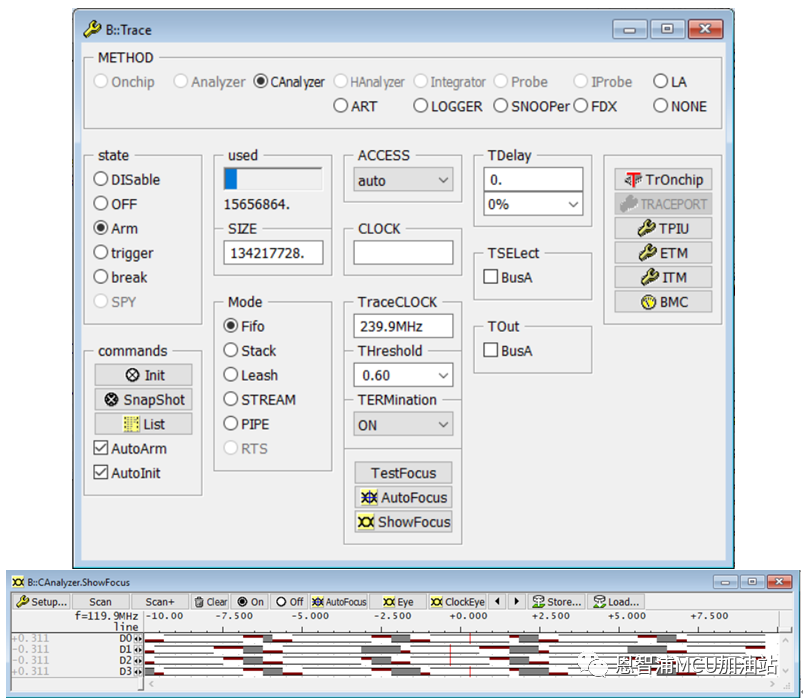This screenshot has width=803, height=700.
Task: Select the FDX trace method
Action: coord(595,106)
